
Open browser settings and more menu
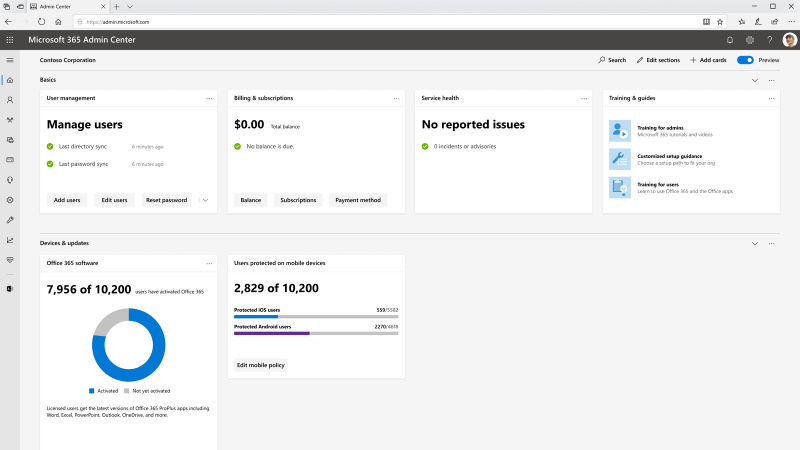click(791, 22)
